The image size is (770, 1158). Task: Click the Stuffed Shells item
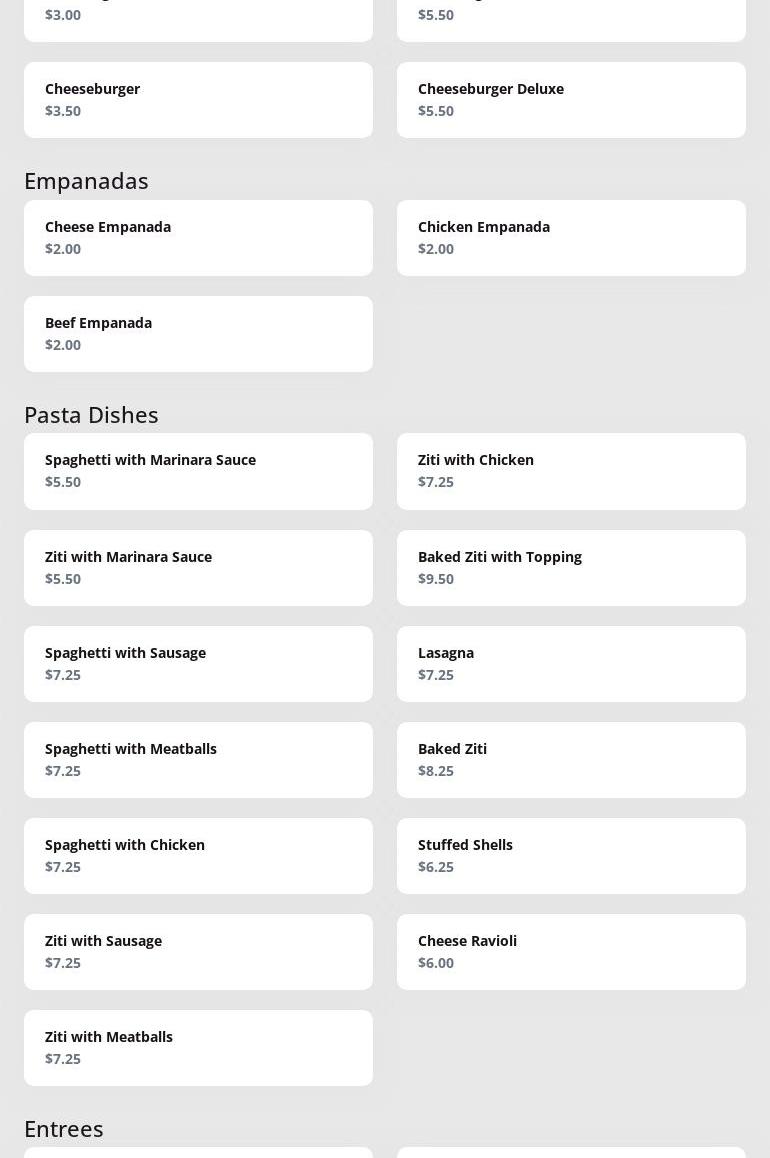click(x=571, y=856)
